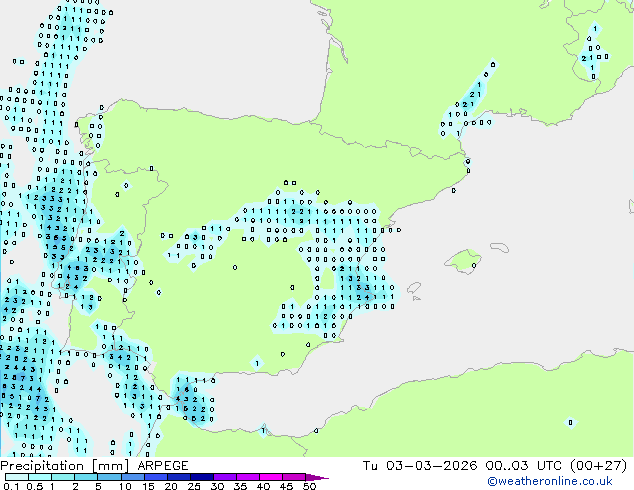634x490 pixels.
Task: Click the '30' legend scale label
Action: [x=217, y=486]
